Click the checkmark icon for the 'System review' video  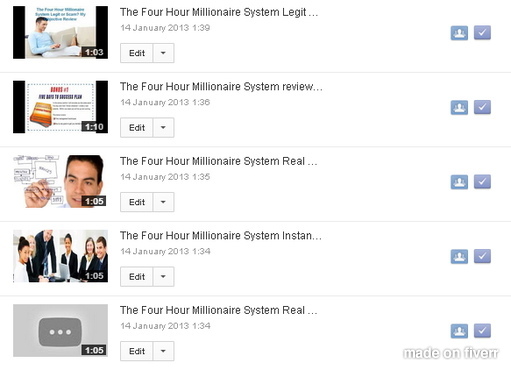pyautogui.click(x=482, y=107)
